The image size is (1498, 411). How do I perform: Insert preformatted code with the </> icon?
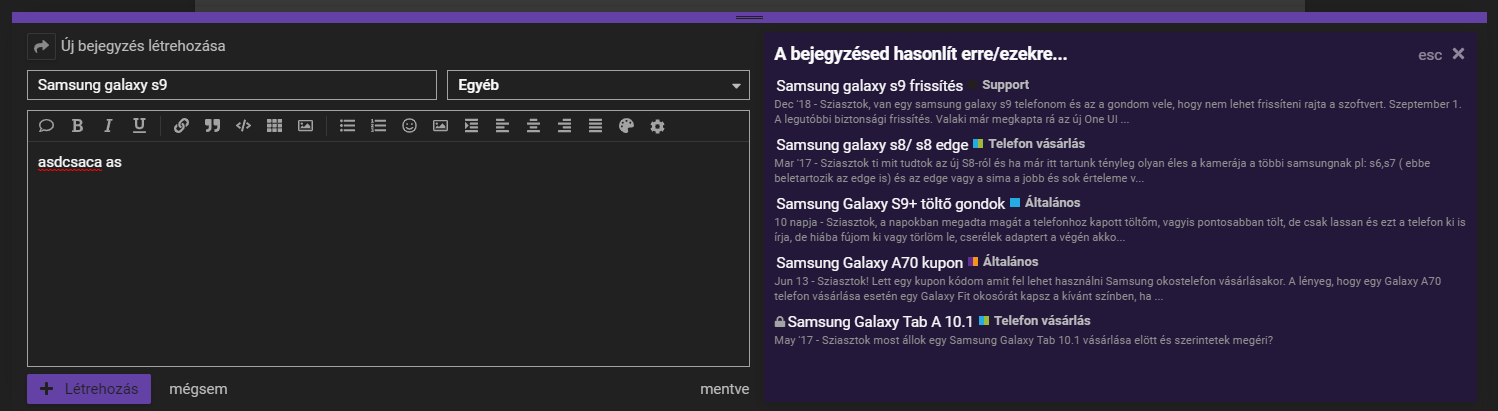click(243, 126)
